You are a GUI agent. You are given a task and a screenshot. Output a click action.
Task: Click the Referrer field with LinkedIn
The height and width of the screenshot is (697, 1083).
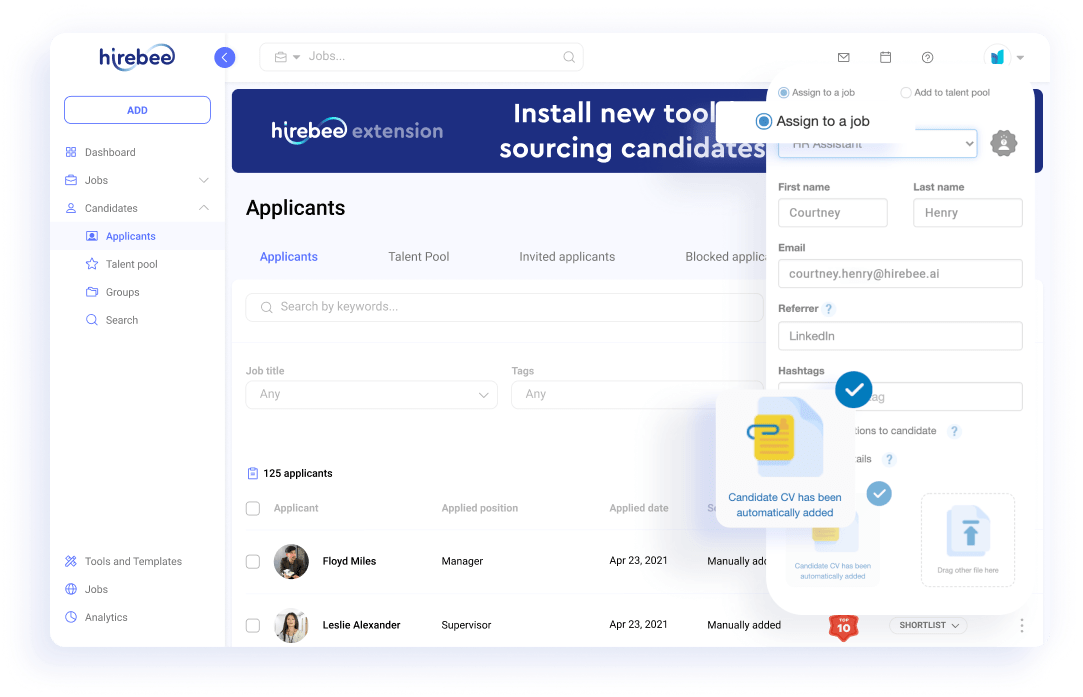[x=900, y=336]
